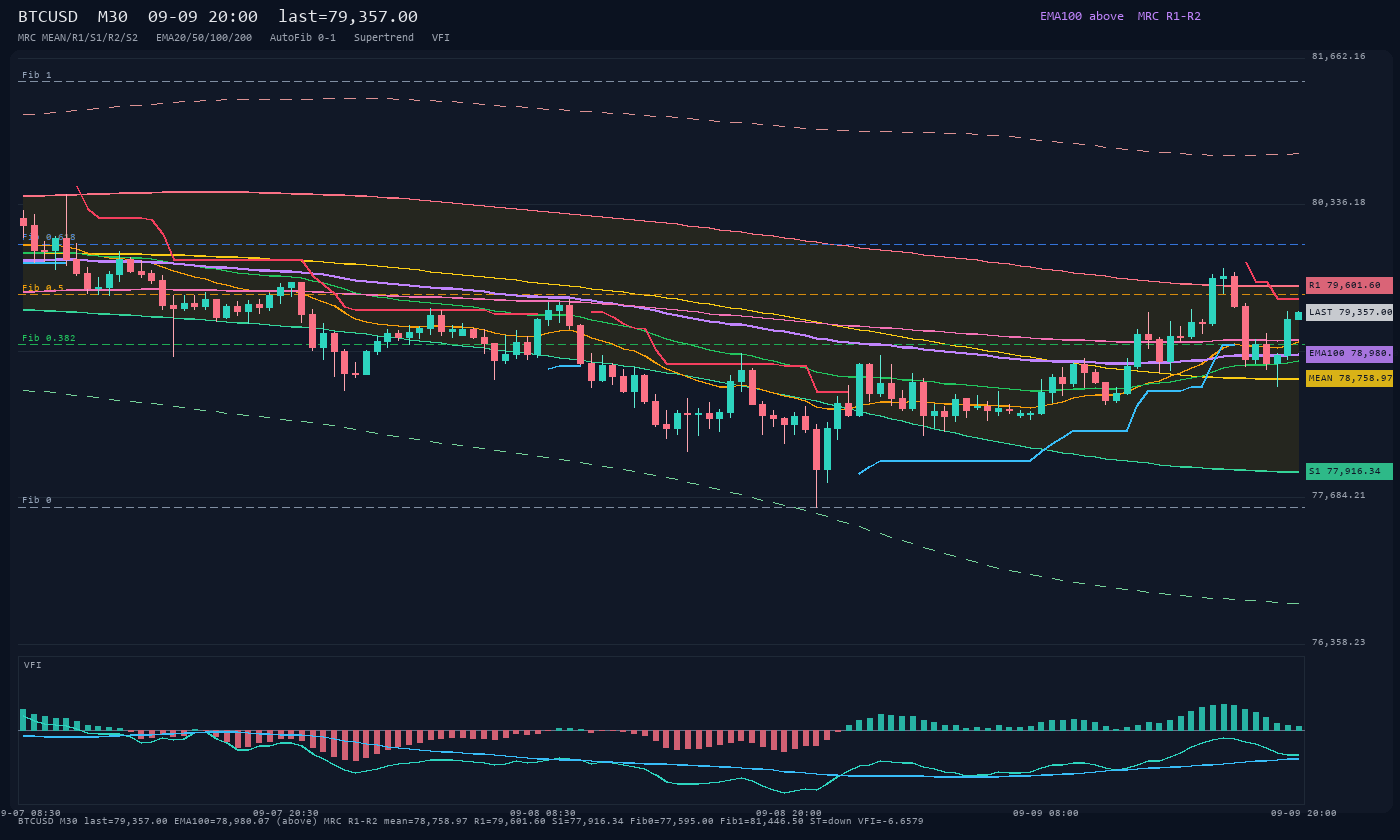The width and height of the screenshot is (1400, 840).
Task: Click the M30 timeframe label
Action: 113,16
